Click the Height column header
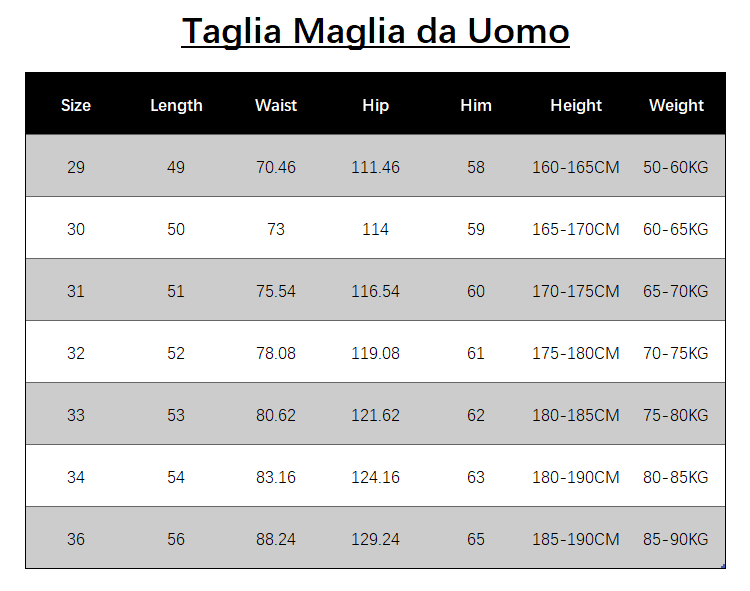The height and width of the screenshot is (591, 750). pyautogui.click(x=576, y=105)
